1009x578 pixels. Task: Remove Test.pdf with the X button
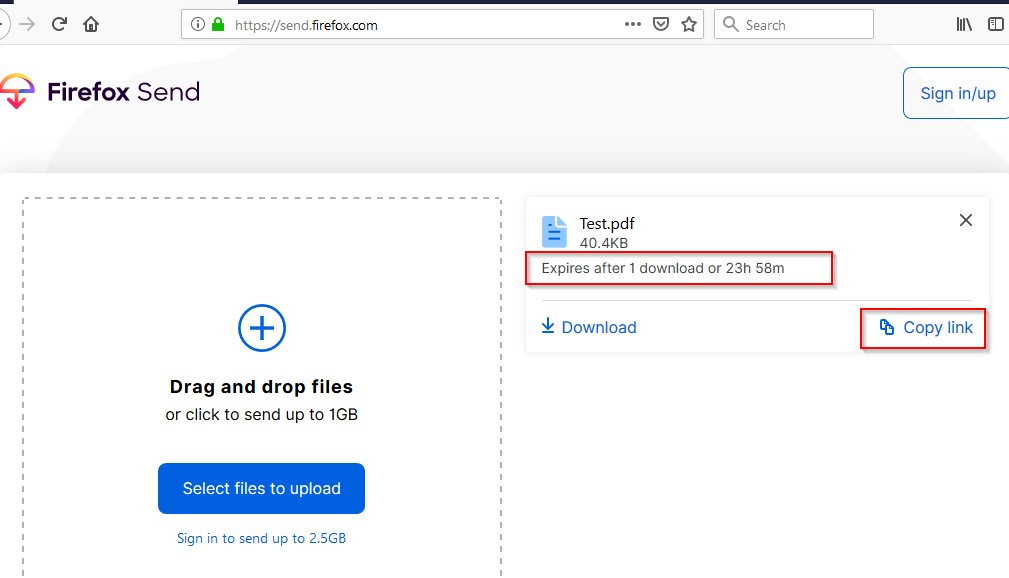(966, 220)
